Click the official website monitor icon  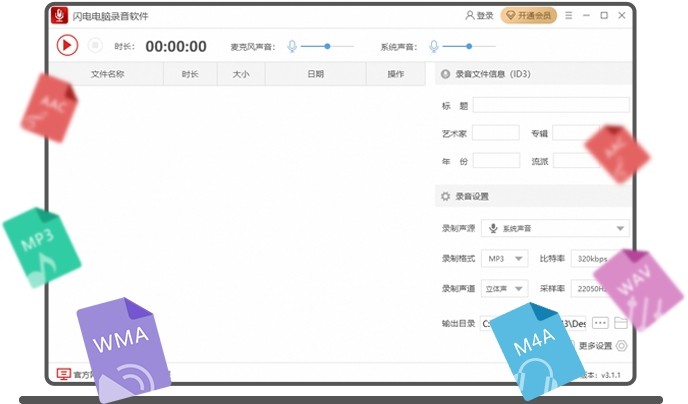coord(64,374)
